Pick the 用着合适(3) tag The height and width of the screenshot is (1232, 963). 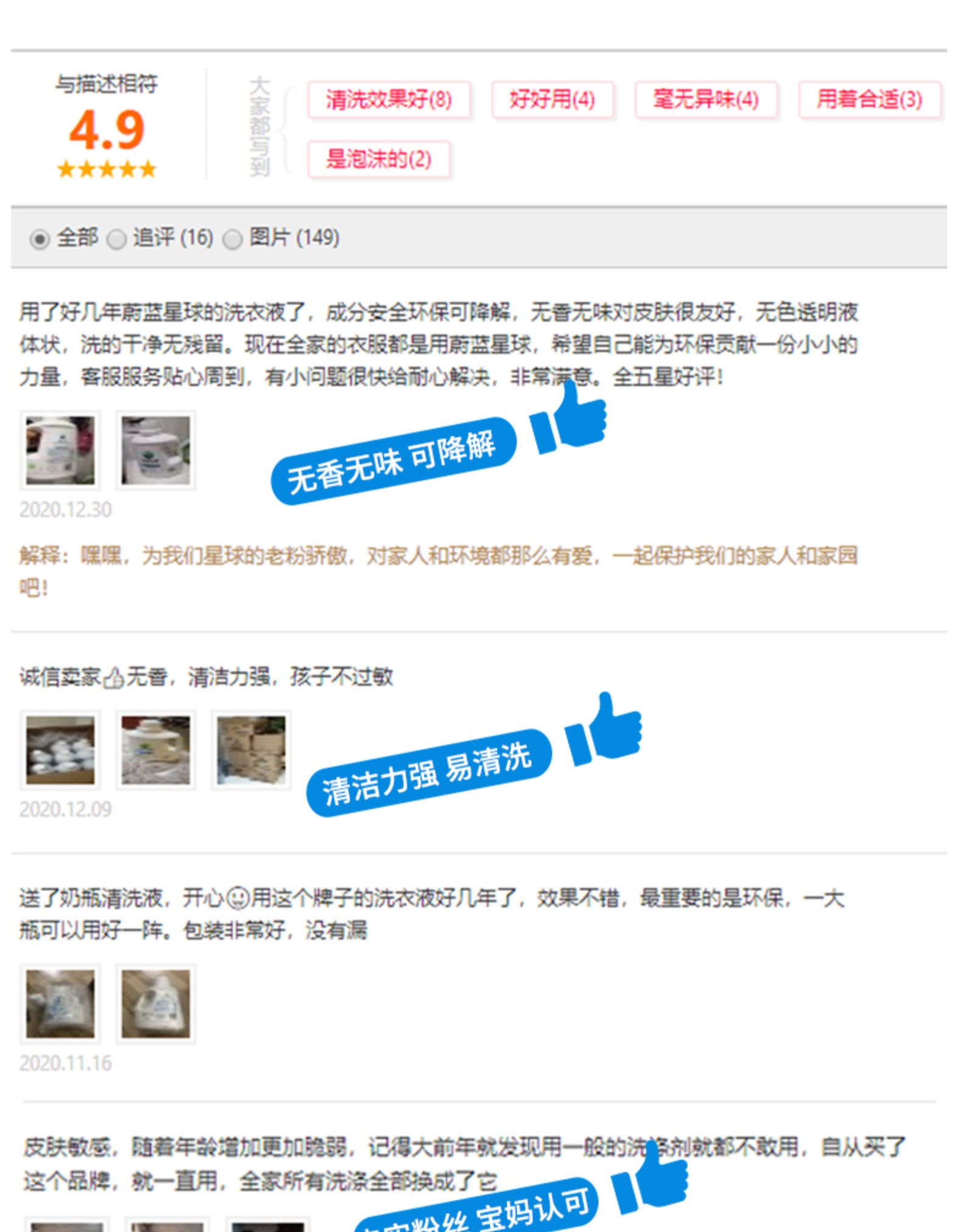[x=870, y=99]
